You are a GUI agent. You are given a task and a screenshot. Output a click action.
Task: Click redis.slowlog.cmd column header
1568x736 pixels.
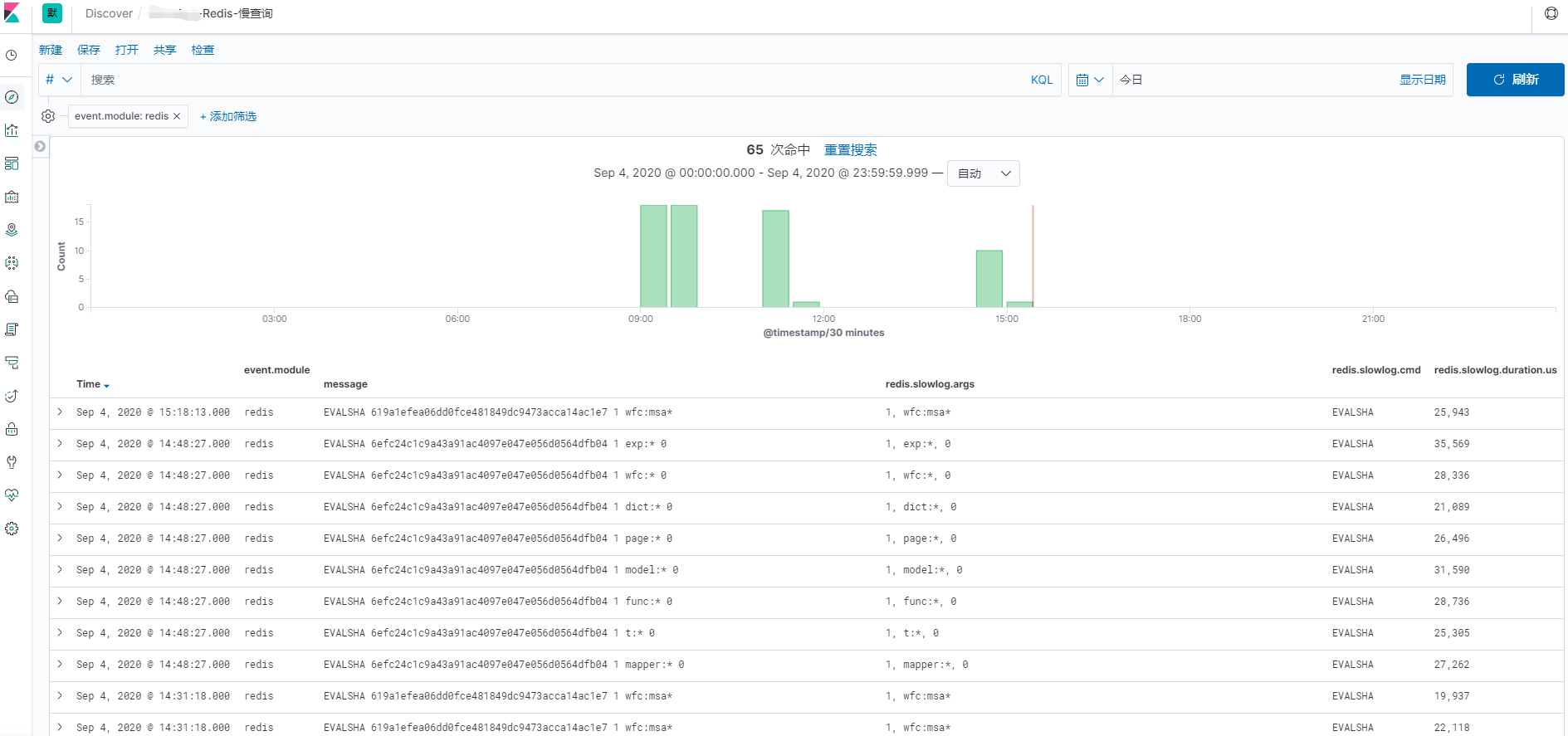(x=1376, y=370)
